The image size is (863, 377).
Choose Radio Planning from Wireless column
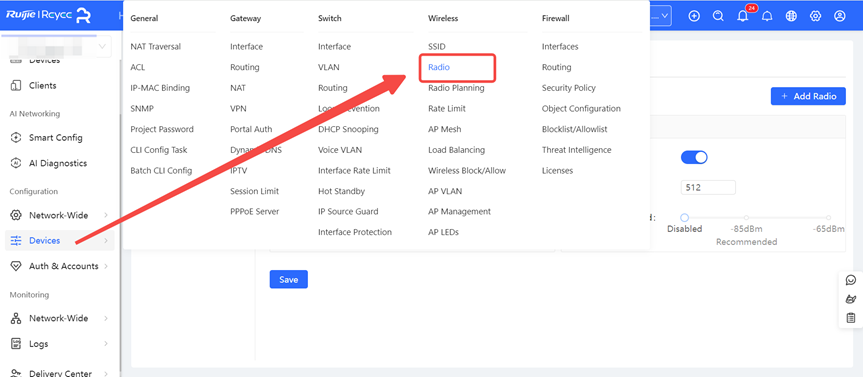[x=456, y=88]
